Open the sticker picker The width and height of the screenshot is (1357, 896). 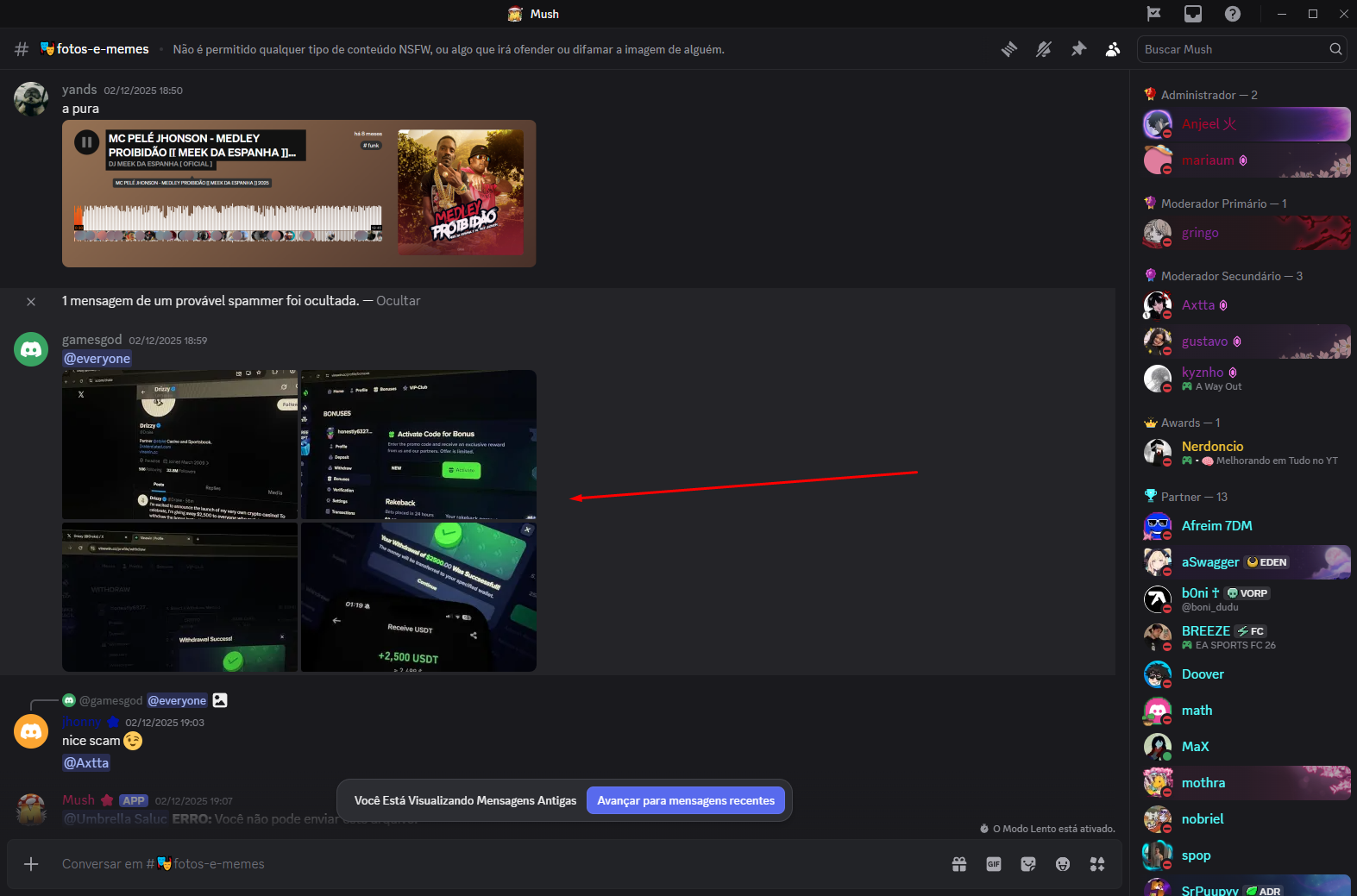1028,864
